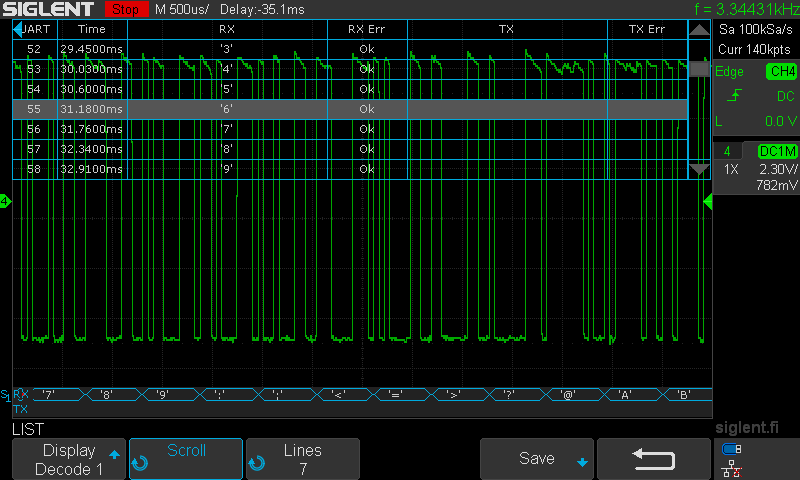Image resolution: width=800 pixels, height=480 pixels.
Task: Select the Lines 7 setting
Action: tap(303, 459)
